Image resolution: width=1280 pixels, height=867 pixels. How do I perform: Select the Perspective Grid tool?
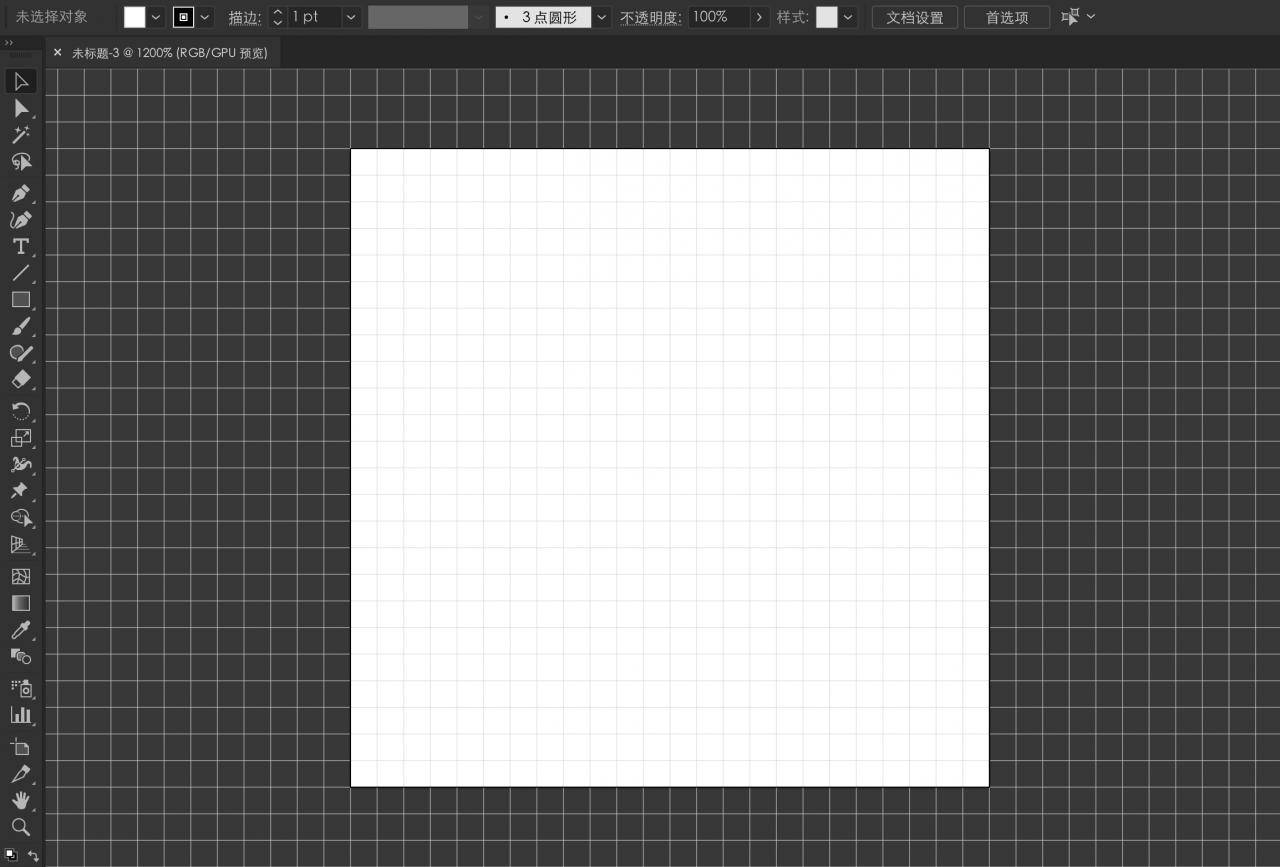21,545
